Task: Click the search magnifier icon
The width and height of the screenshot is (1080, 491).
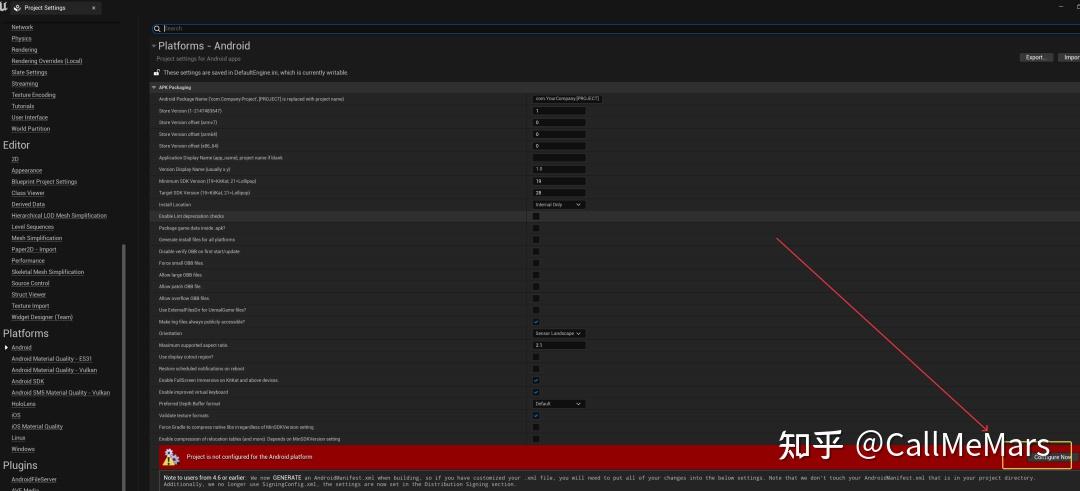Action: tap(158, 28)
